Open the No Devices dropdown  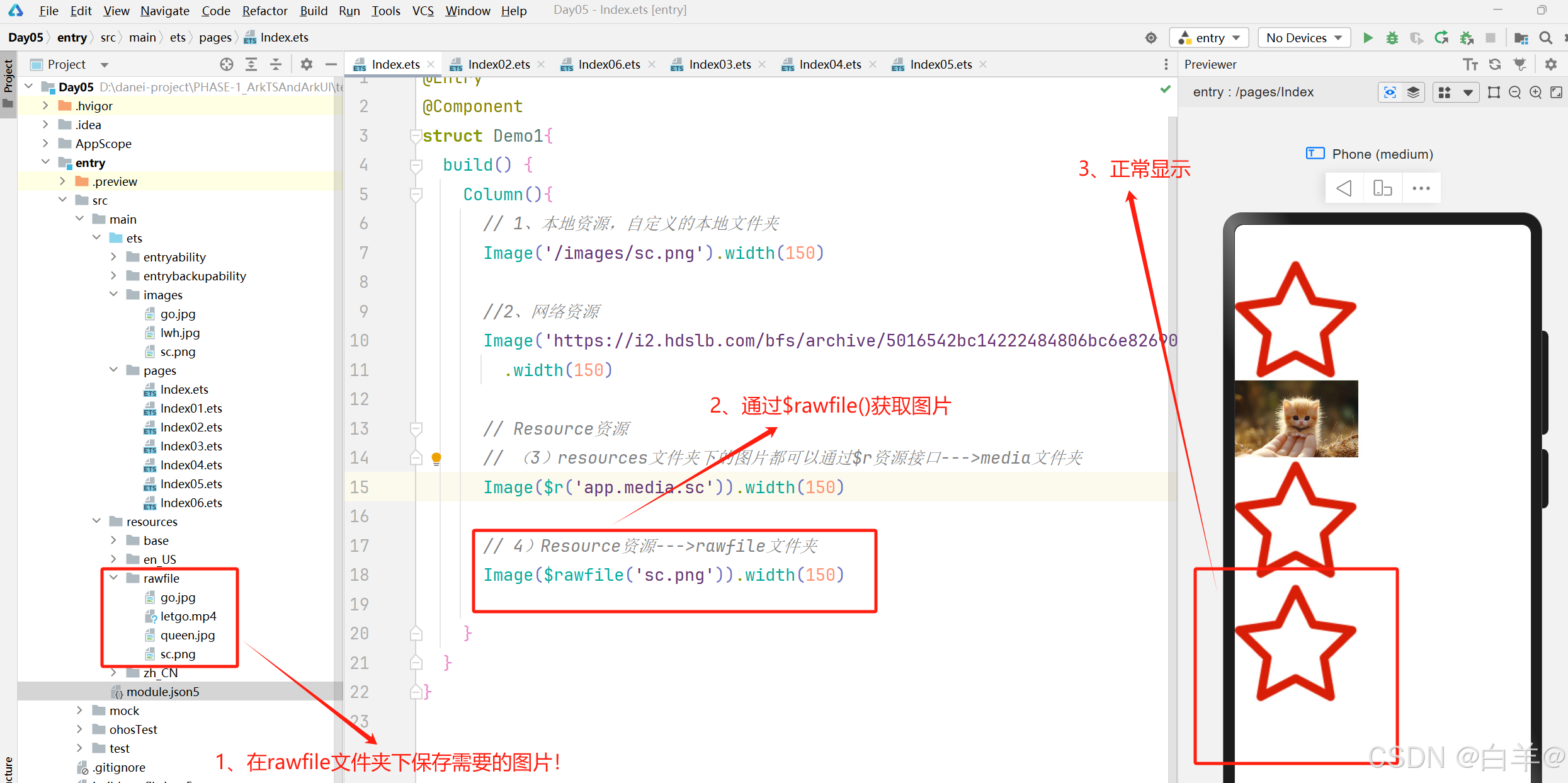coord(1303,38)
